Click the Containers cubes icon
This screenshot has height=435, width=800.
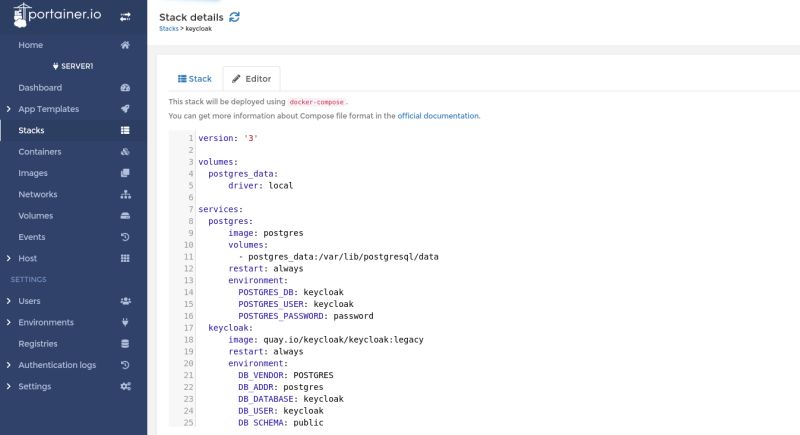pyautogui.click(x=125, y=152)
